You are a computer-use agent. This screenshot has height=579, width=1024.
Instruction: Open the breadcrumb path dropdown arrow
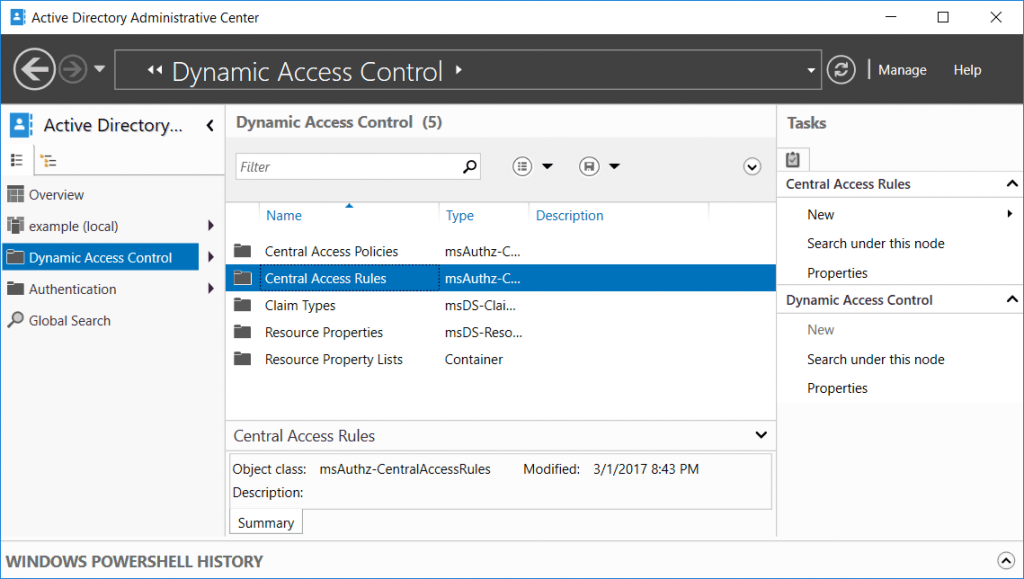(x=810, y=69)
